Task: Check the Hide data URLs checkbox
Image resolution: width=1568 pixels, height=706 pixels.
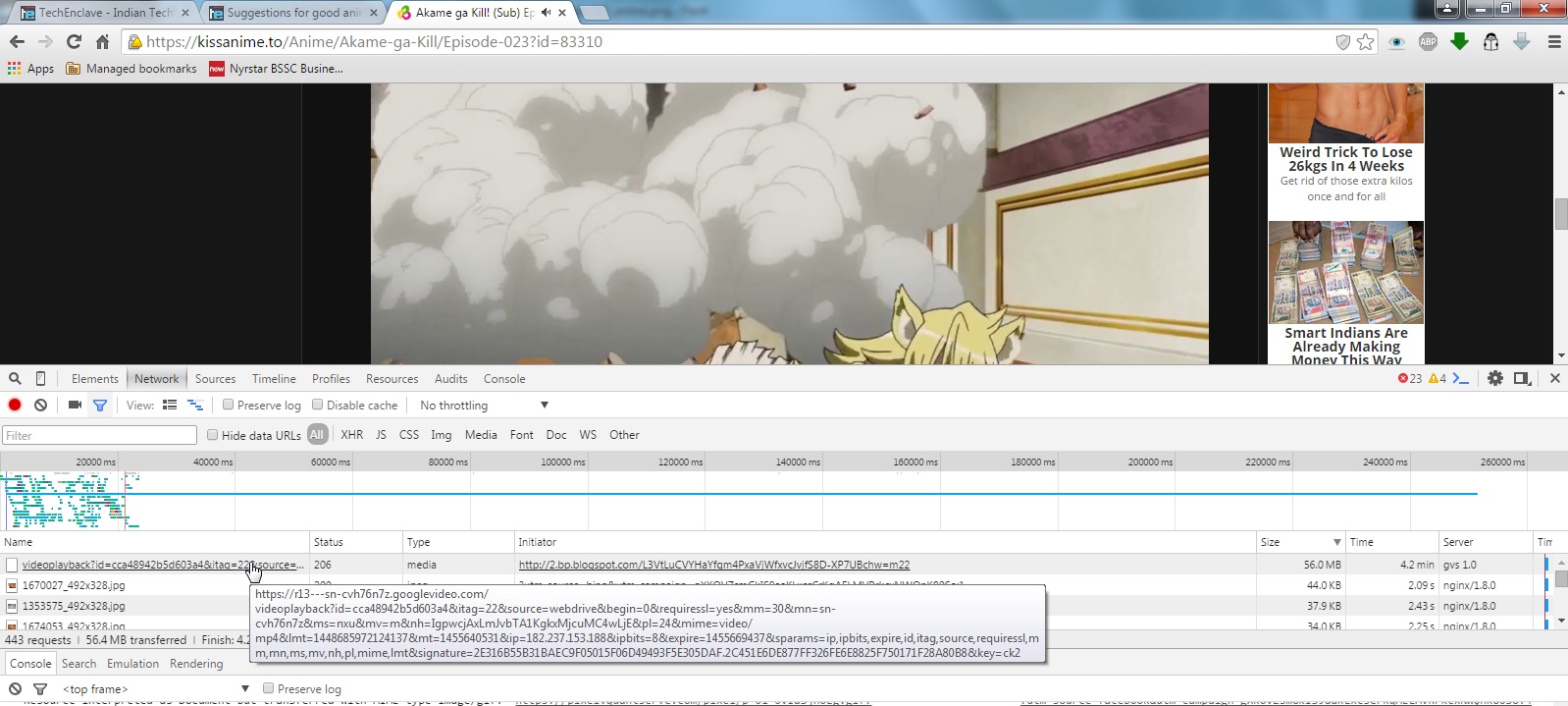Action: (212, 435)
